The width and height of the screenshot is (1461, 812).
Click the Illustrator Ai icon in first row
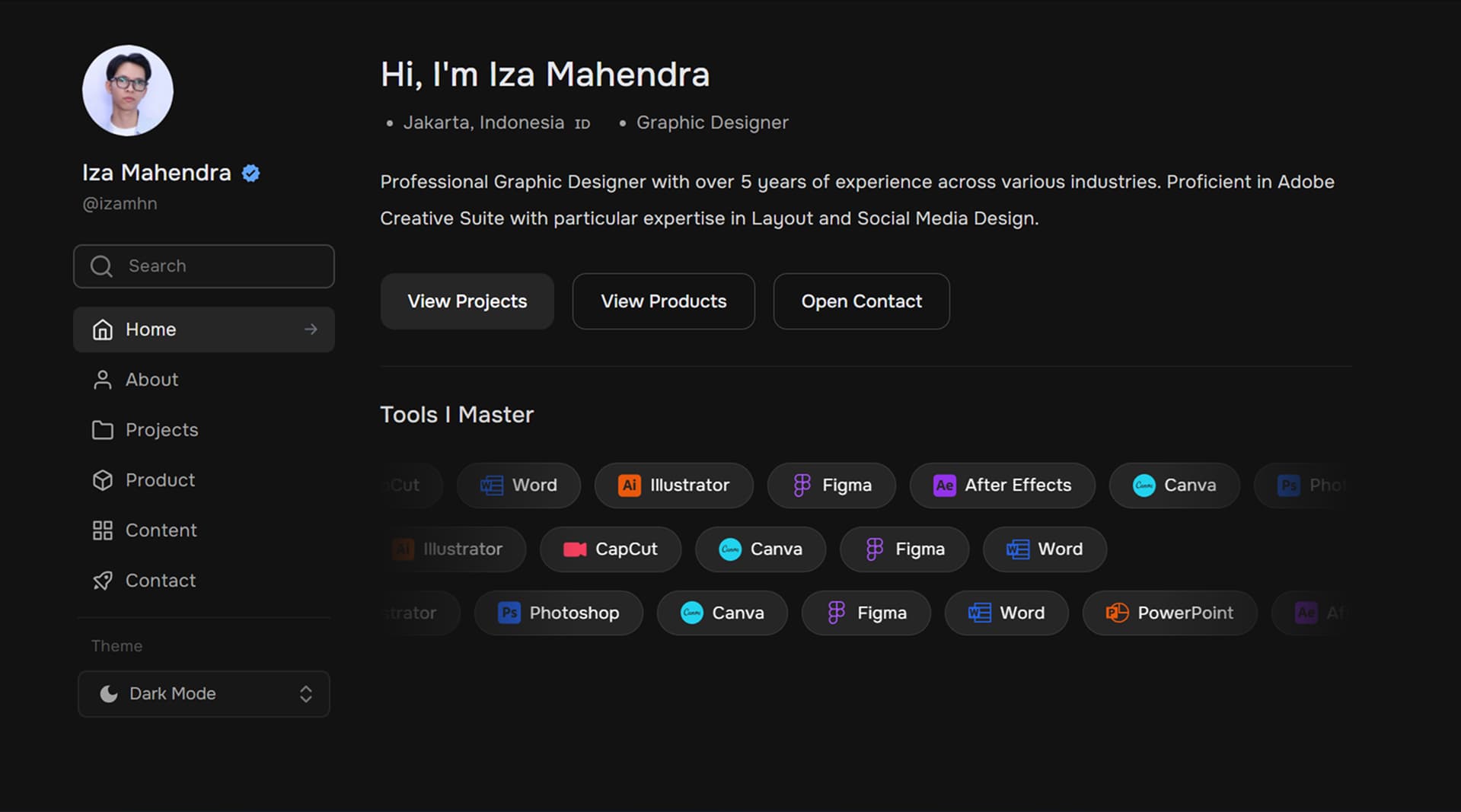(x=630, y=486)
